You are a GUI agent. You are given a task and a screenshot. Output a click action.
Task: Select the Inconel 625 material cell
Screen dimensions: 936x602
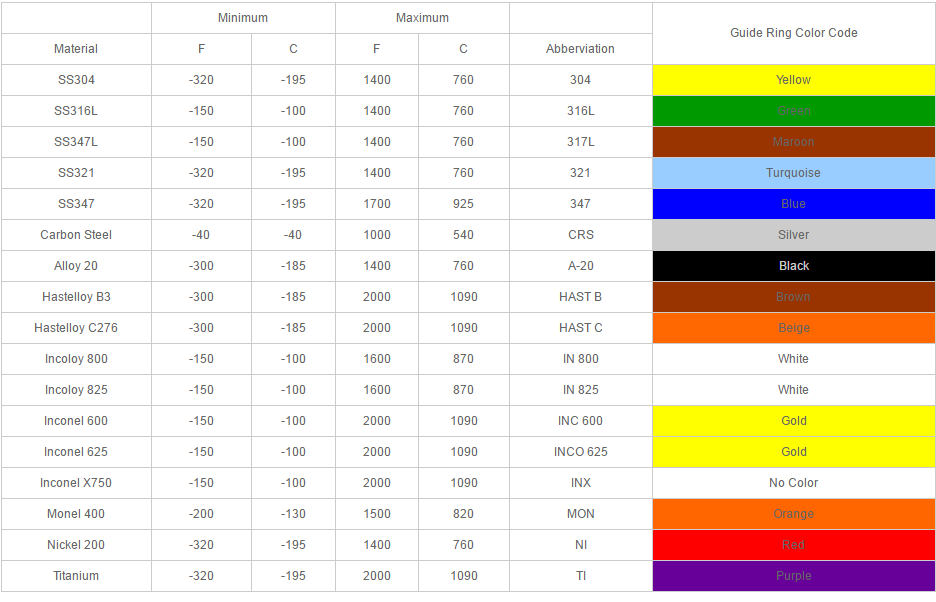[x=76, y=452]
